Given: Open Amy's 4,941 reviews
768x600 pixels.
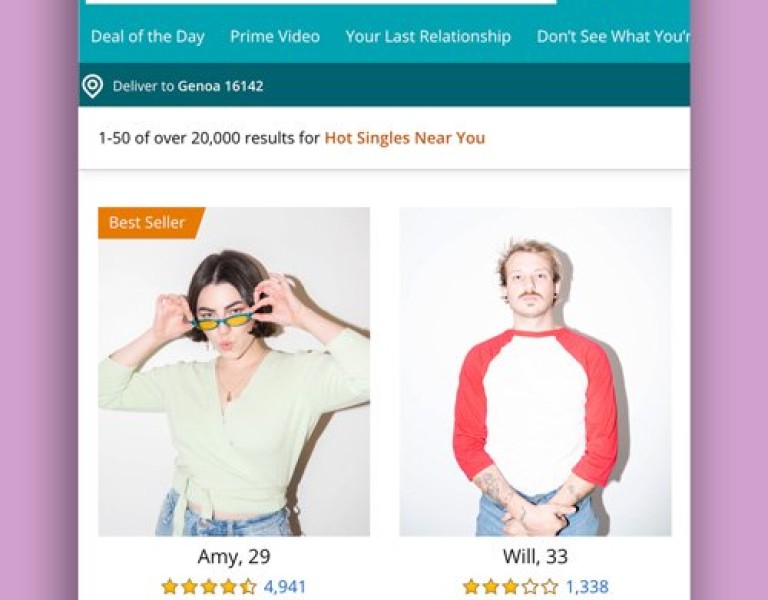Looking at the screenshot, I should click(285, 587).
